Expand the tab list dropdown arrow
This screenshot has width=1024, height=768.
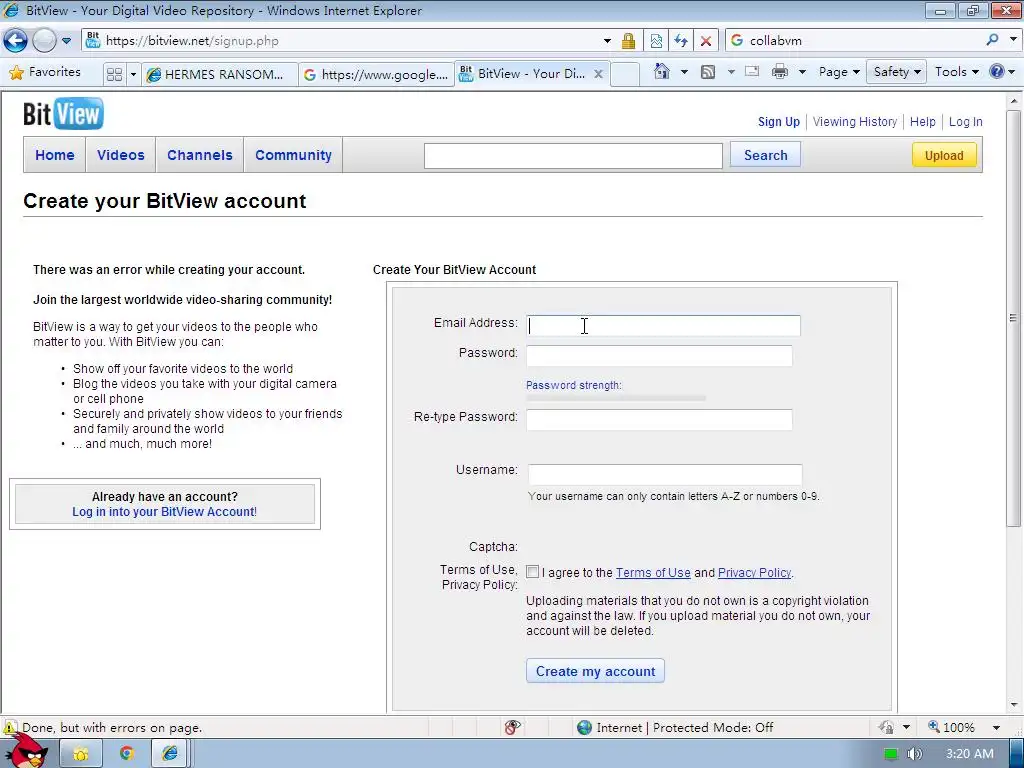133,74
